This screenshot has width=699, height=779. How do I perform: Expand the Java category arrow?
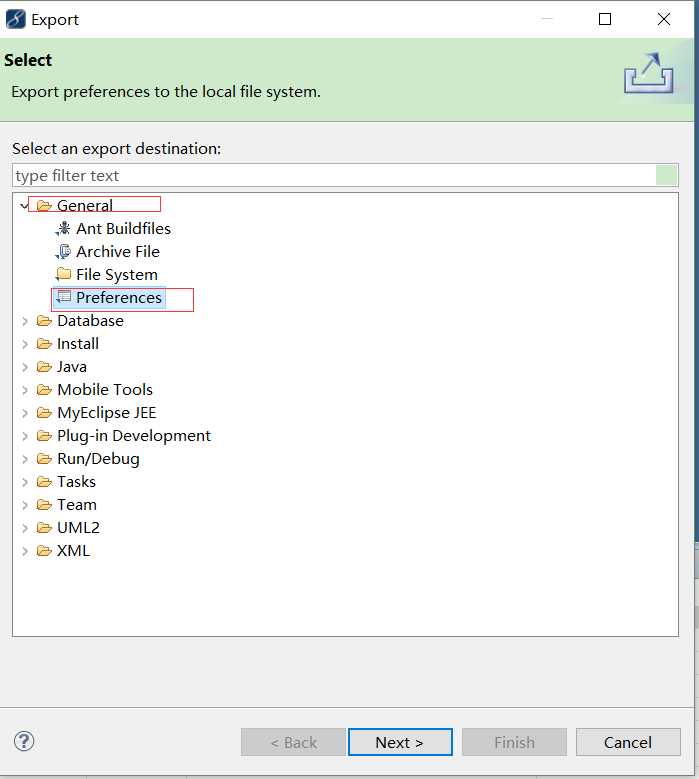(24, 367)
